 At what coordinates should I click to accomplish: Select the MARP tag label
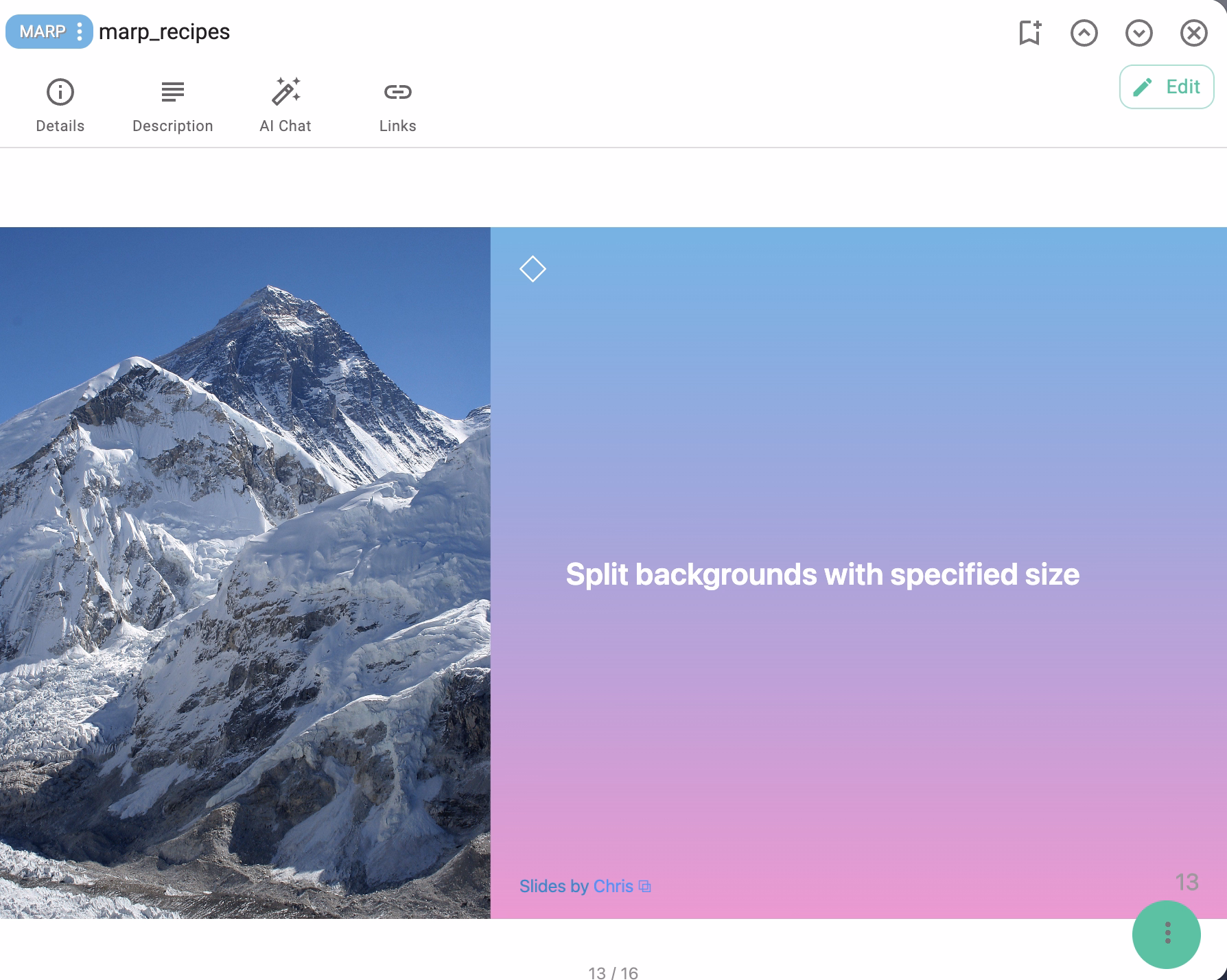(43, 32)
